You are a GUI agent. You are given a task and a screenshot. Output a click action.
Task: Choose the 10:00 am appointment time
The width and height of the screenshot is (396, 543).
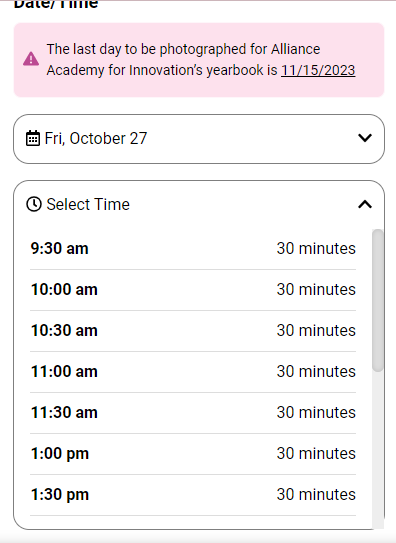tap(193, 290)
